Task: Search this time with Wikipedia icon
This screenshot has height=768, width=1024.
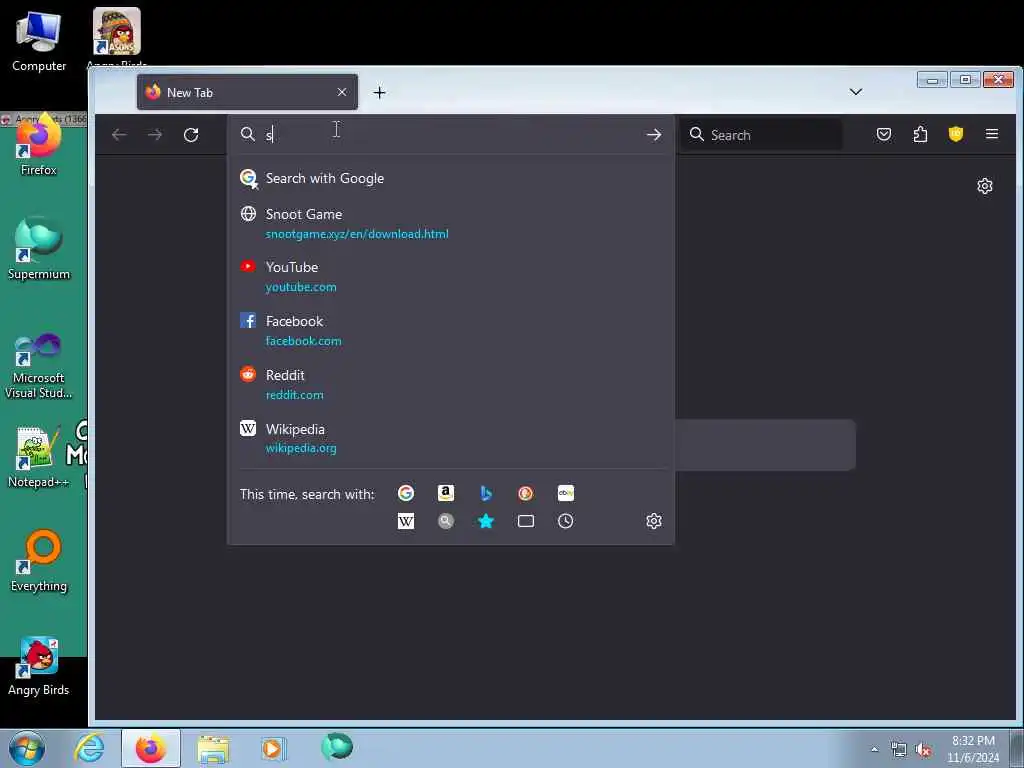Action: click(406, 521)
